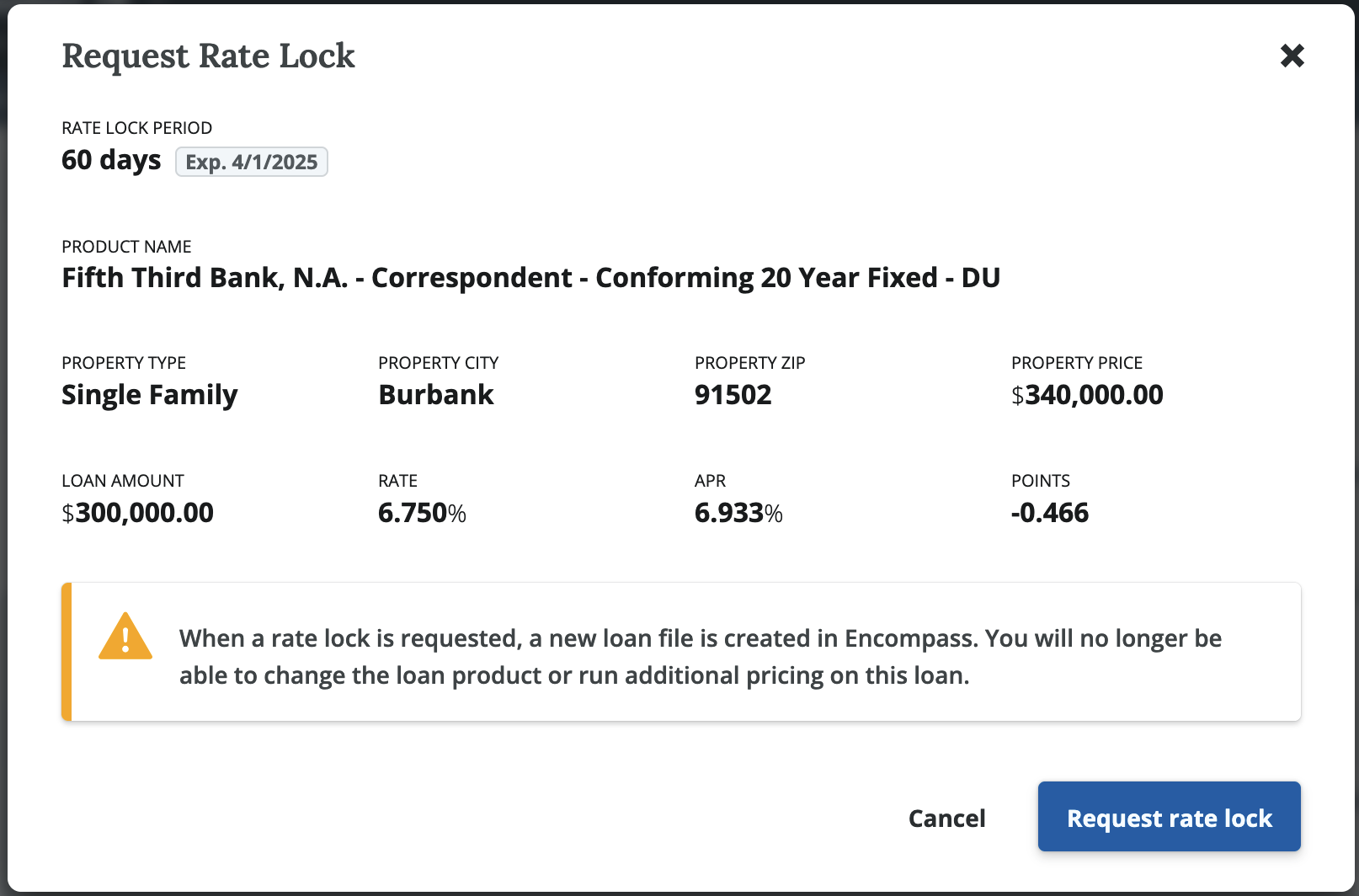1359x896 pixels.
Task: Click the PRODUCT NAME label
Action: pos(126,247)
